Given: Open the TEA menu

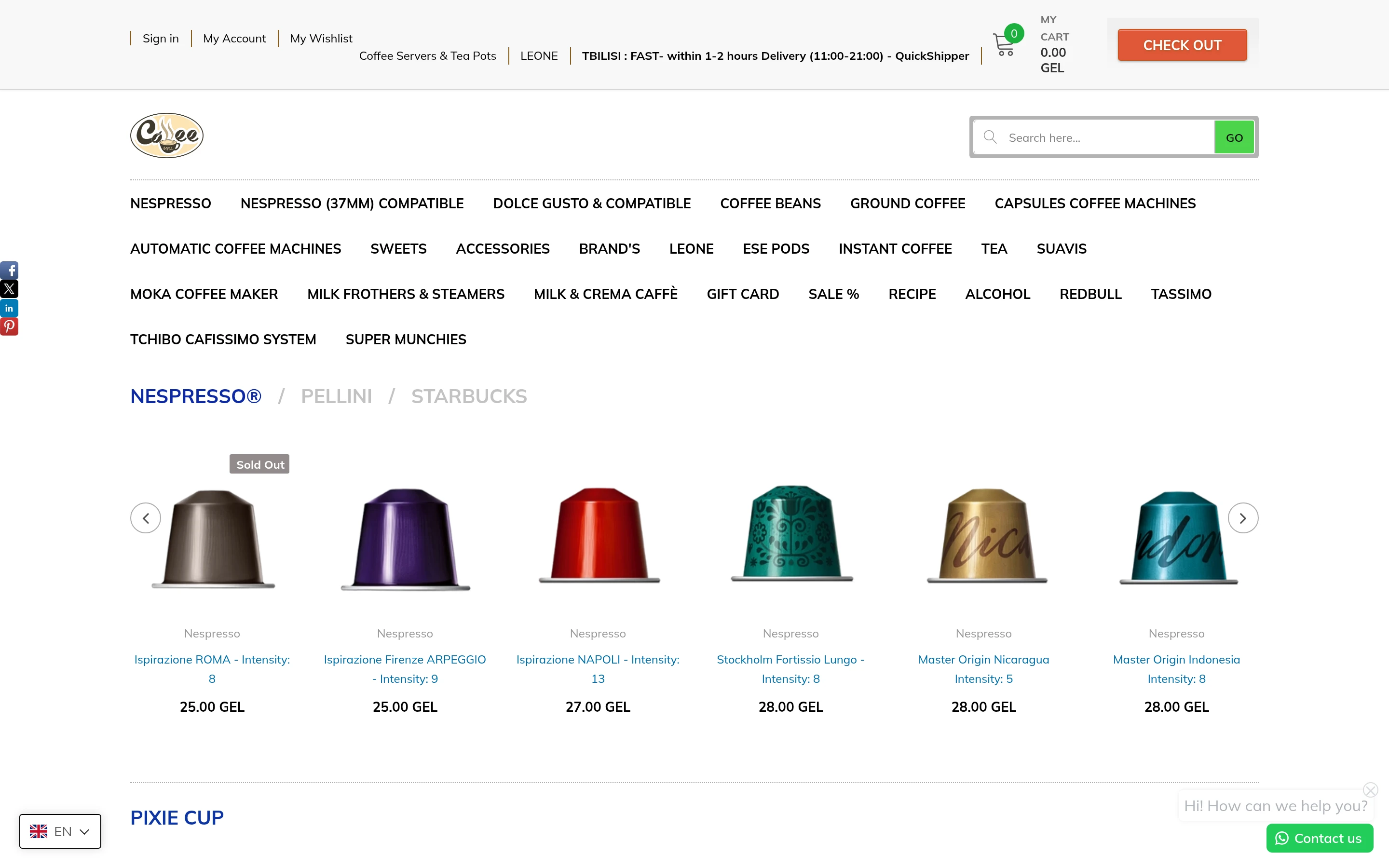Looking at the screenshot, I should point(994,248).
